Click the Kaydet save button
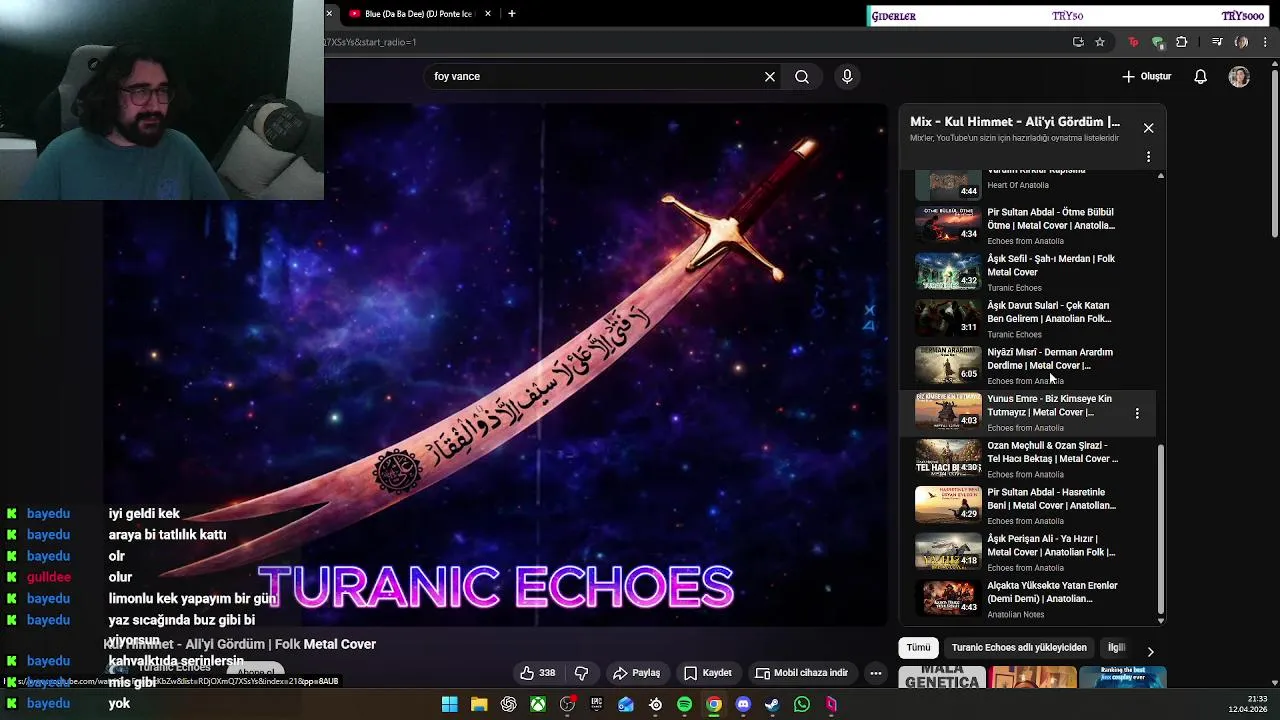 [x=707, y=673]
